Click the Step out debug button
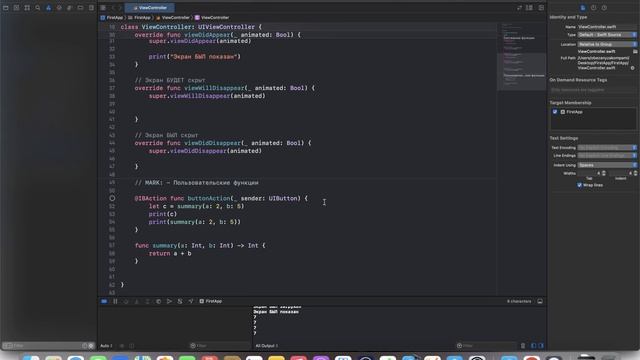 [x=147, y=301]
